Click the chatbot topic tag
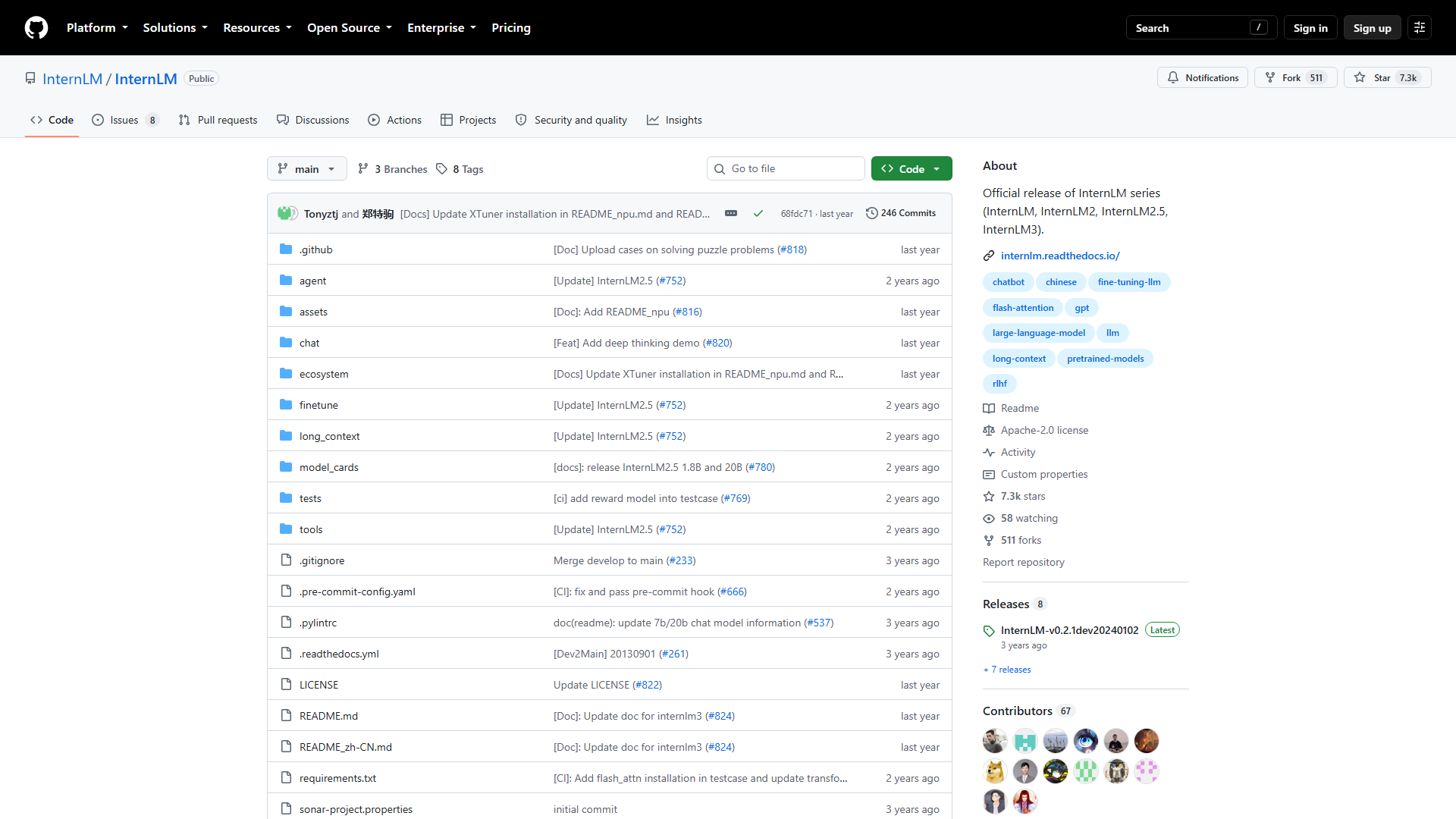The height and width of the screenshot is (819, 1456). (x=1008, y=282)
